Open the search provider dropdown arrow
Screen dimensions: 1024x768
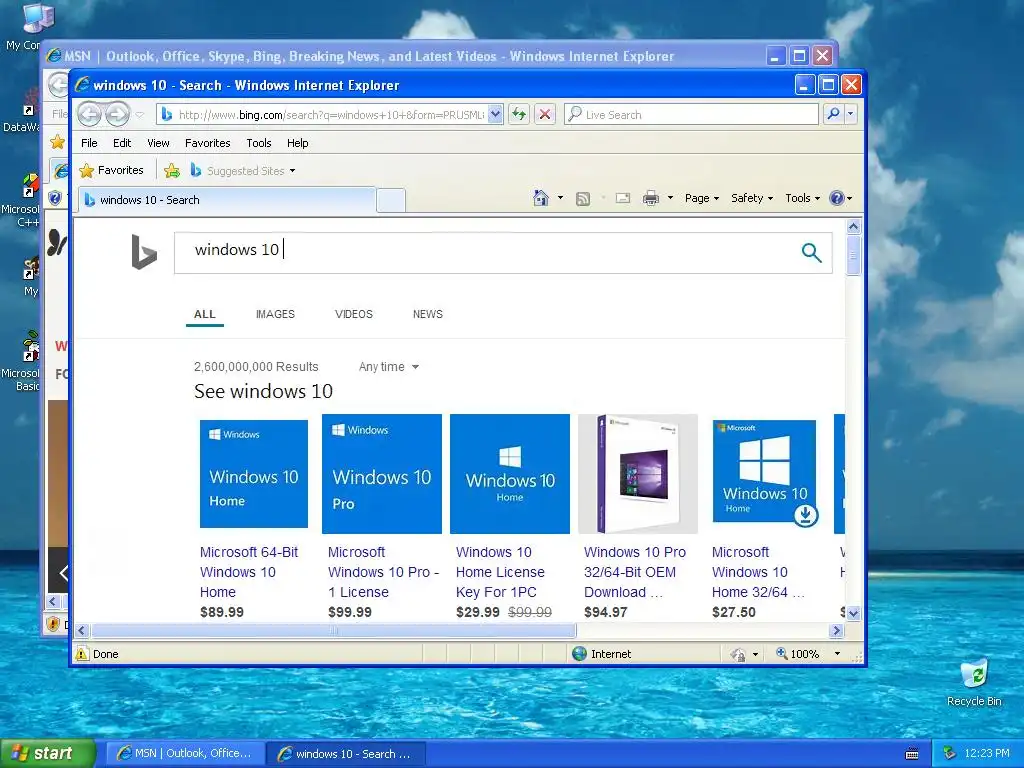click(x=850, y=114)
